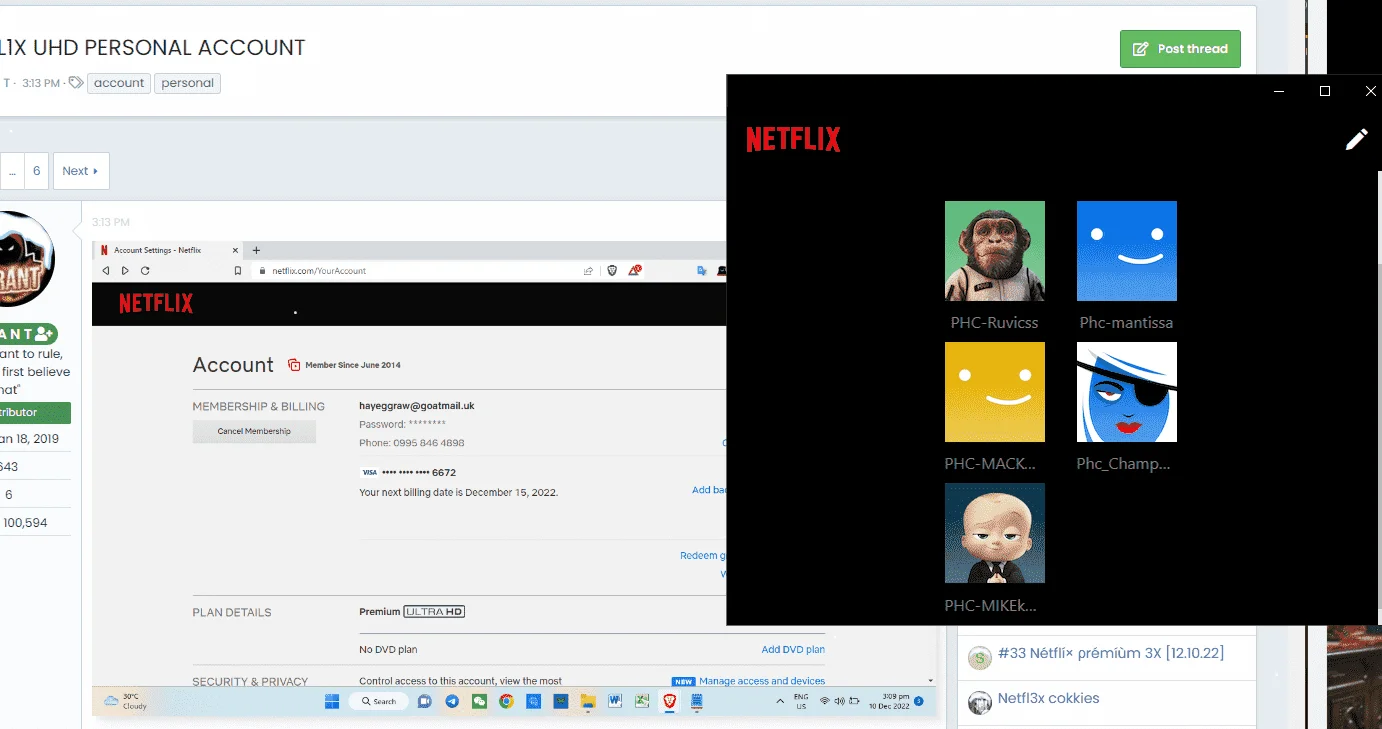This screenshot has height=729, width=1382.
Task: Pick the PHC-MIKEk boss baby profile
Action: 995,533
